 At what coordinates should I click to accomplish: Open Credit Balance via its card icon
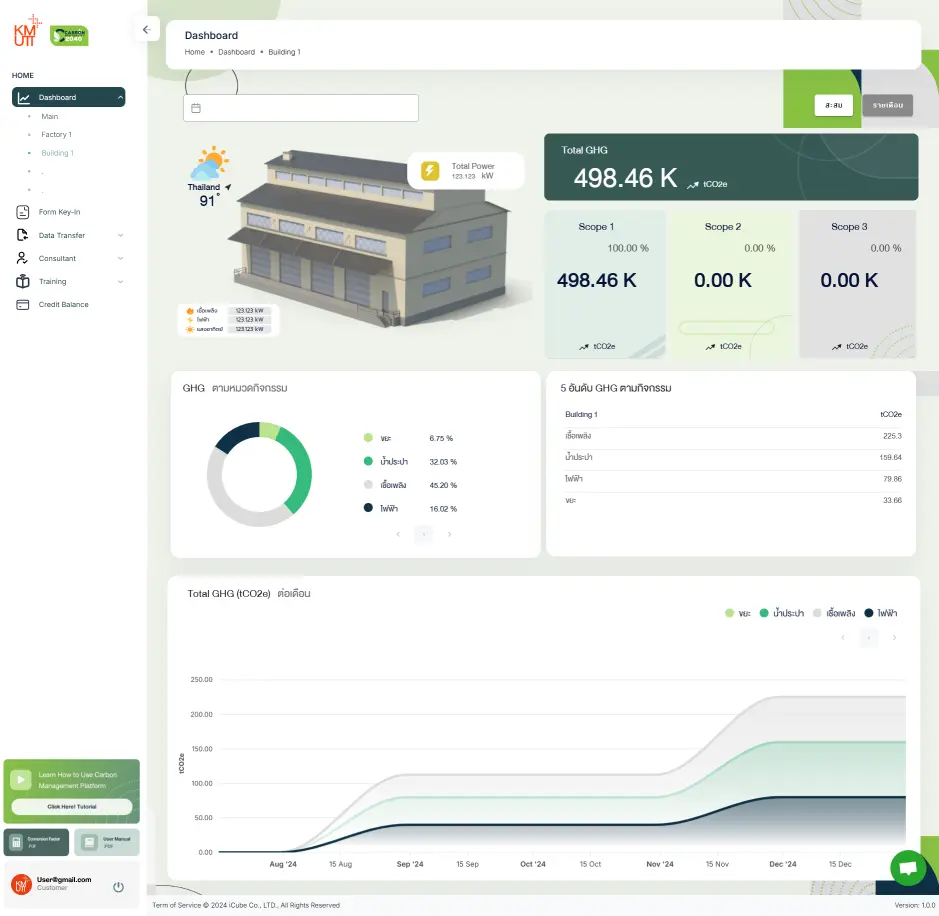click(x=21, y=304)
